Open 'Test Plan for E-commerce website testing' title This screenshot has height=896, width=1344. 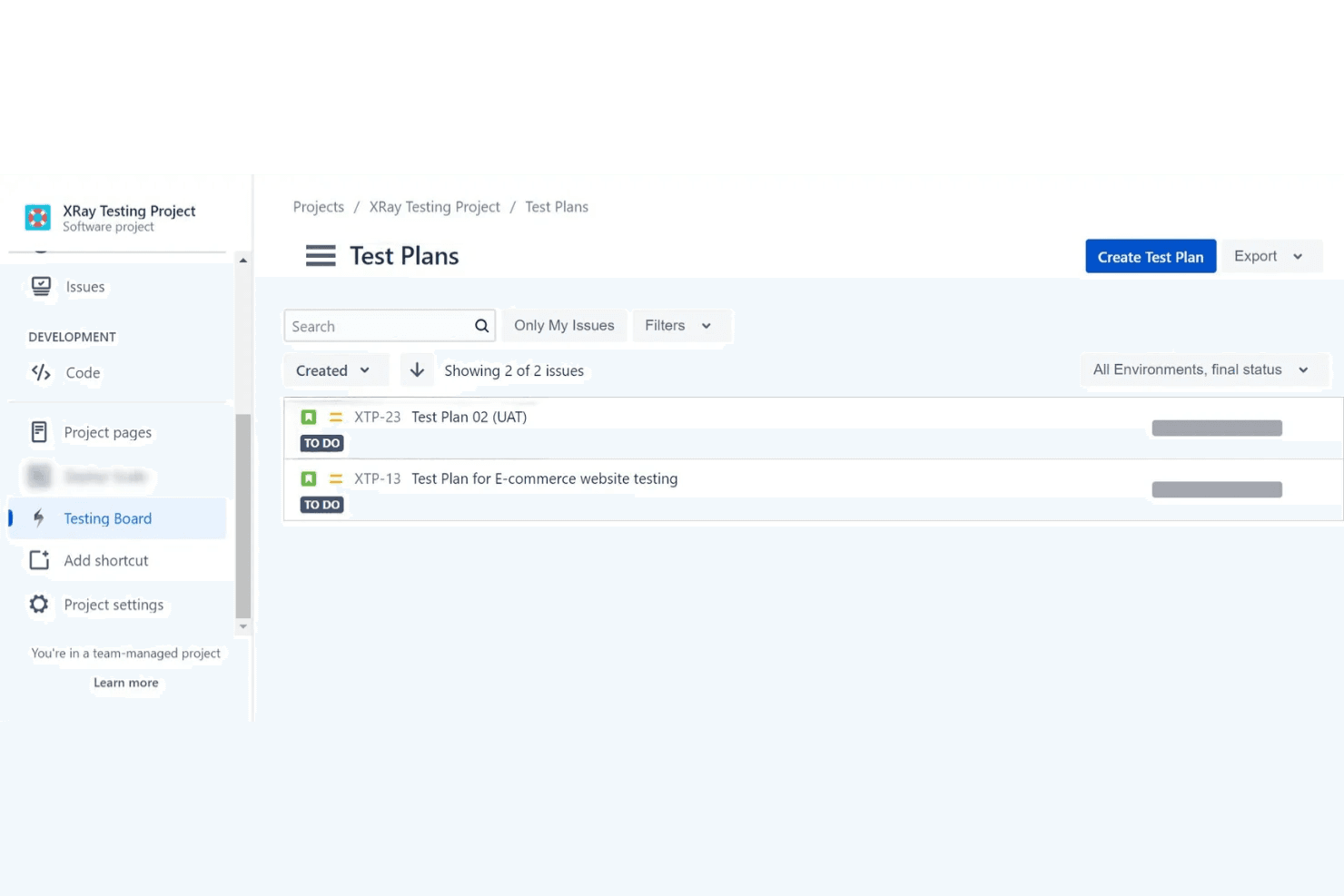coord(545,478)
